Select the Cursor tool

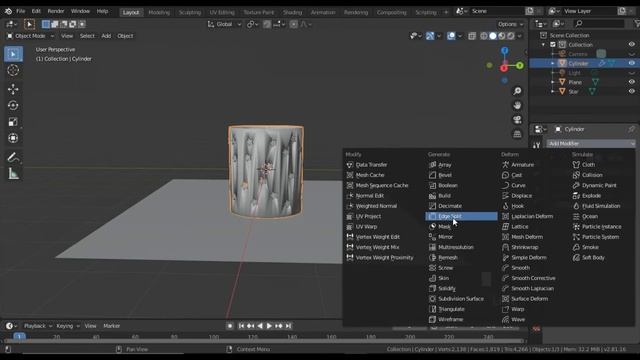tap(13, 70)
